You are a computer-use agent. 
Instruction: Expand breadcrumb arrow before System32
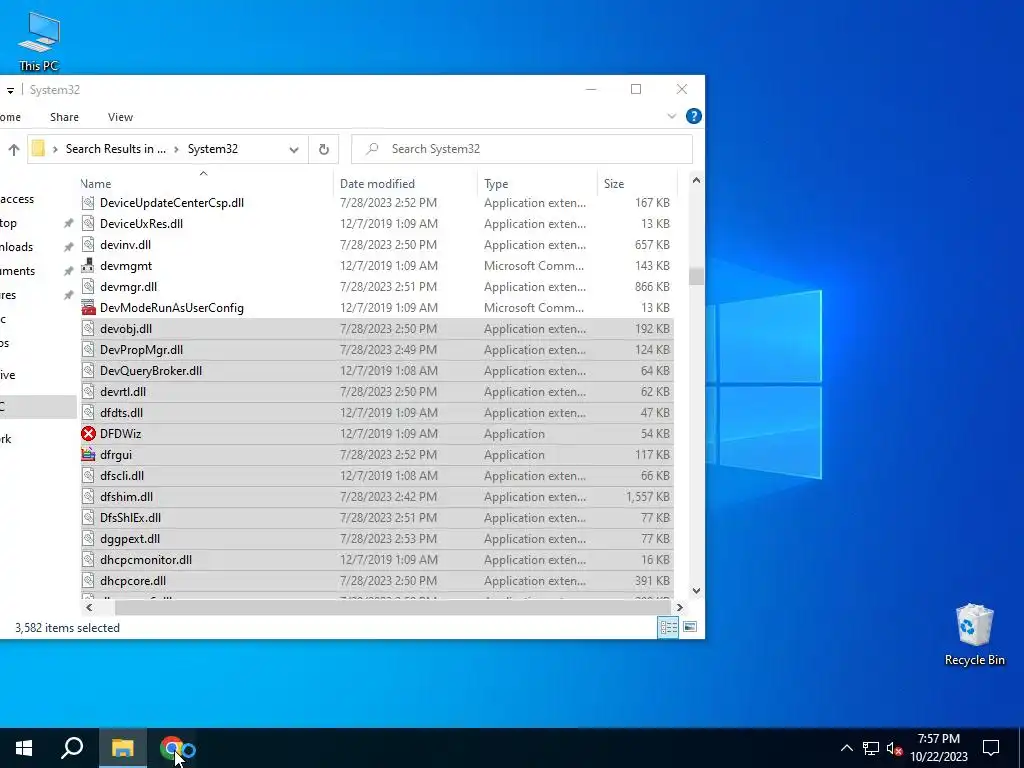click(x=176, y=150)
